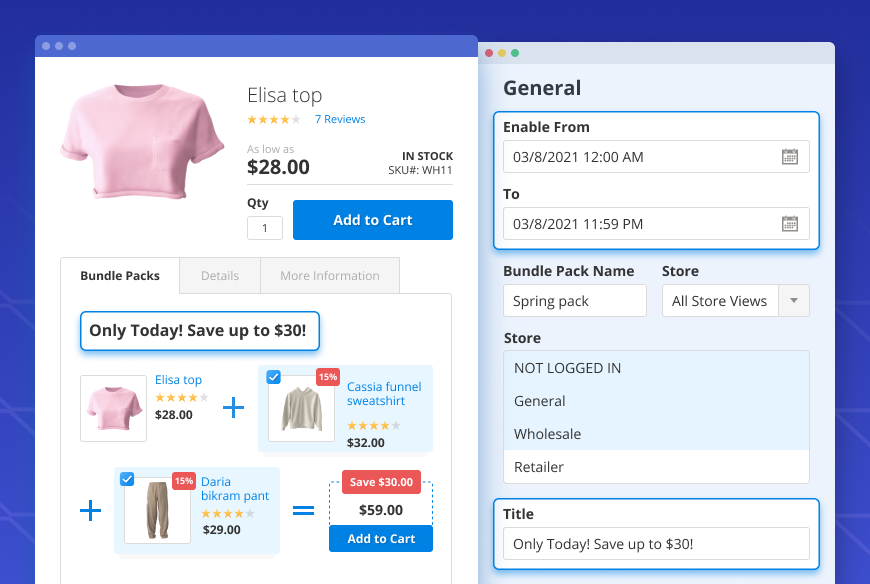Open the Enable From calendar picker
This screenshot has height=584, width=870.
click(x=789, y=157)
